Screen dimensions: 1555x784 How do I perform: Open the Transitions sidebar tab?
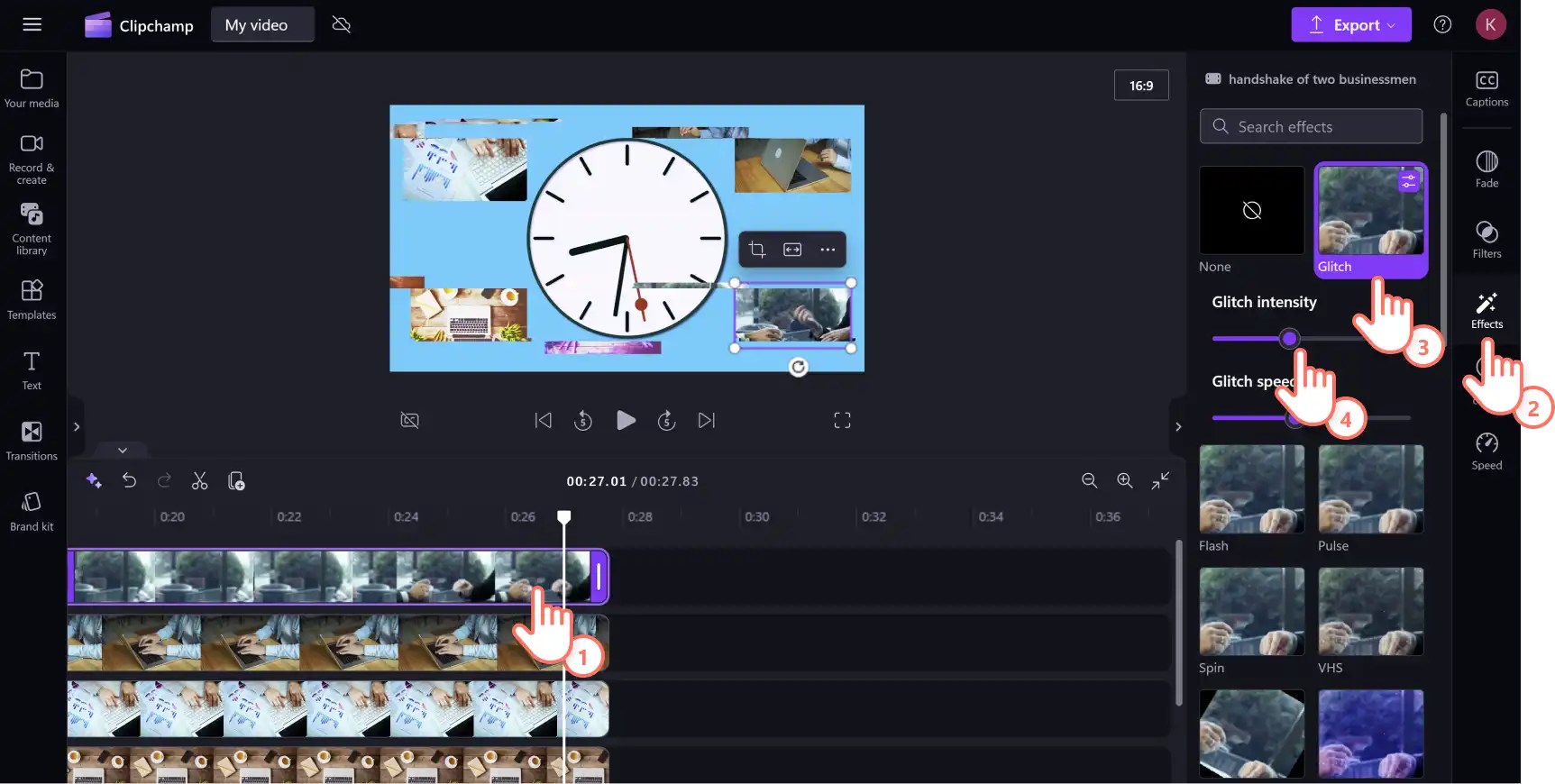click(32, 441)
